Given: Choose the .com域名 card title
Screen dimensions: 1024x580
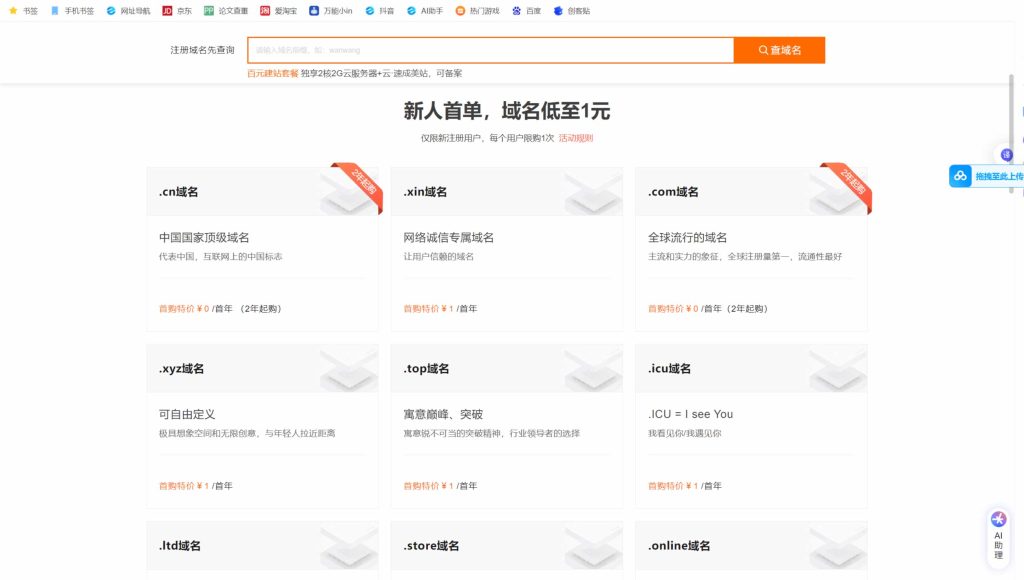Looking at the screenshot, I should coord(673,192).
